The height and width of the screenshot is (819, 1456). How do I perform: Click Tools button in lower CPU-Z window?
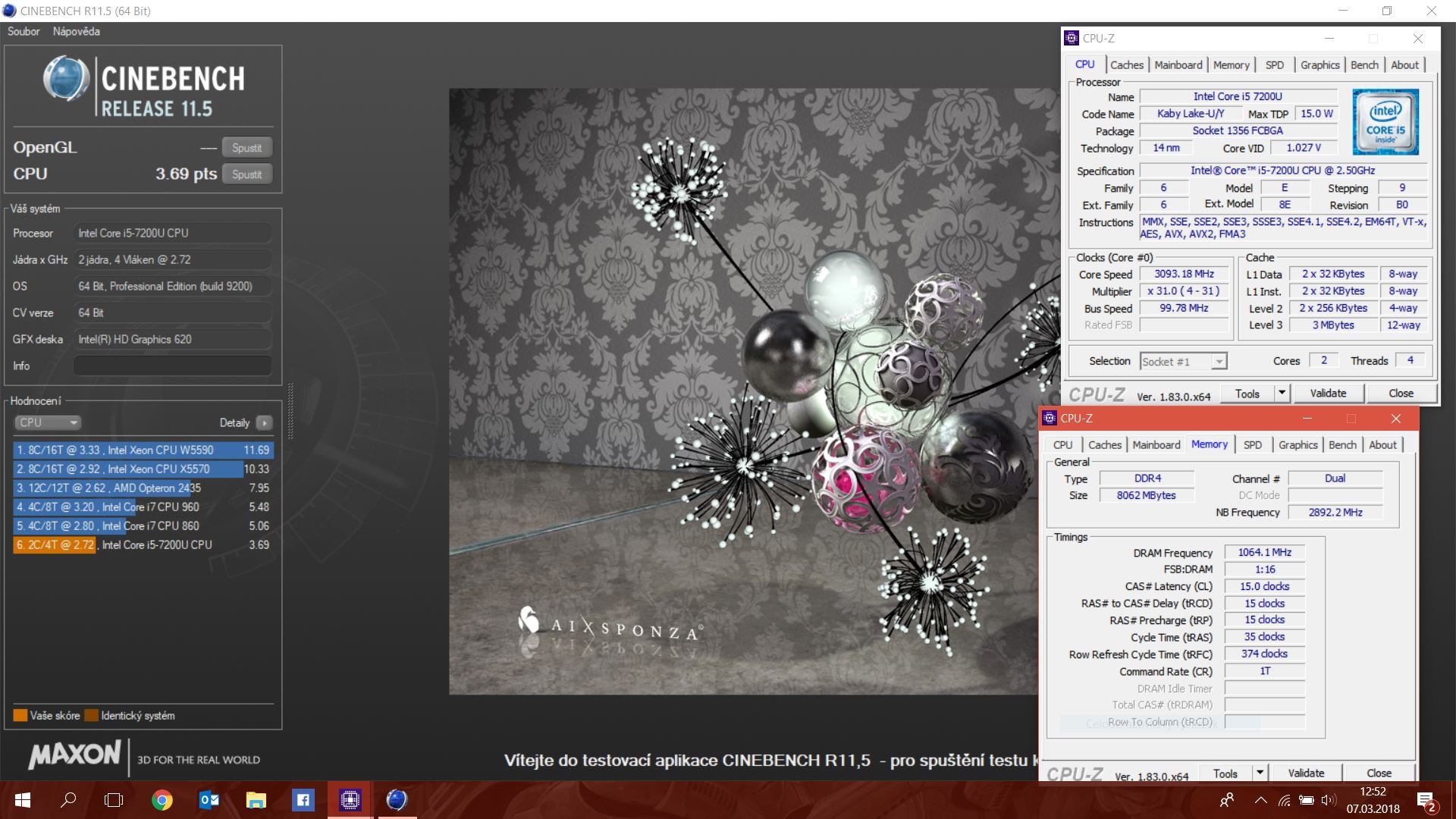tap(1225, 773)
